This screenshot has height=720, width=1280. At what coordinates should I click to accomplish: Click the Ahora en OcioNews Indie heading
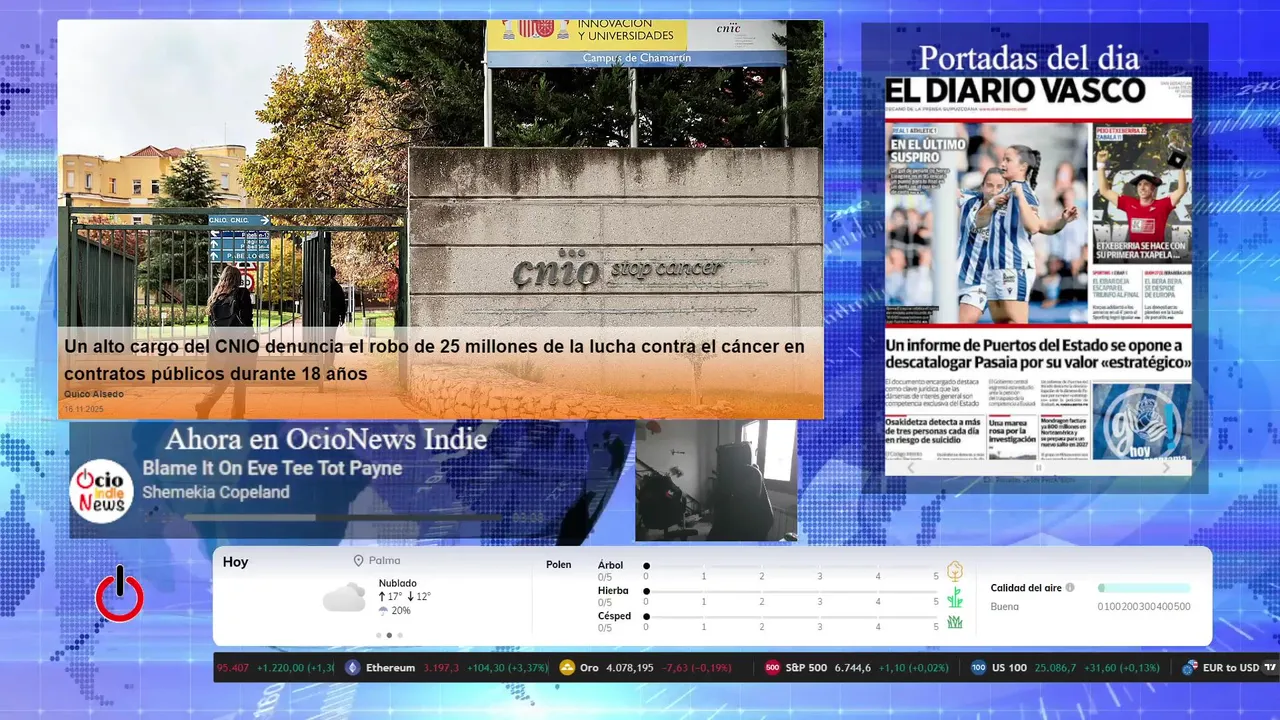tap(326, 439)
